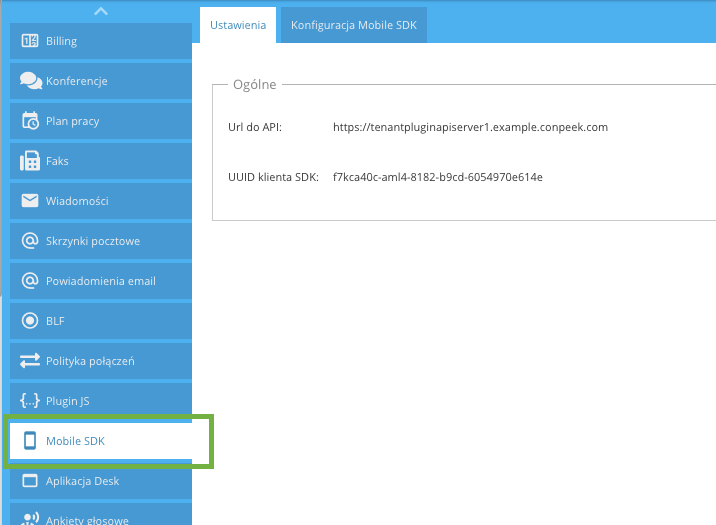The width and height of the screenshot is (716, 525).
Task: Collapse sidebar using the up chevron
Action: tap(101, 11)
